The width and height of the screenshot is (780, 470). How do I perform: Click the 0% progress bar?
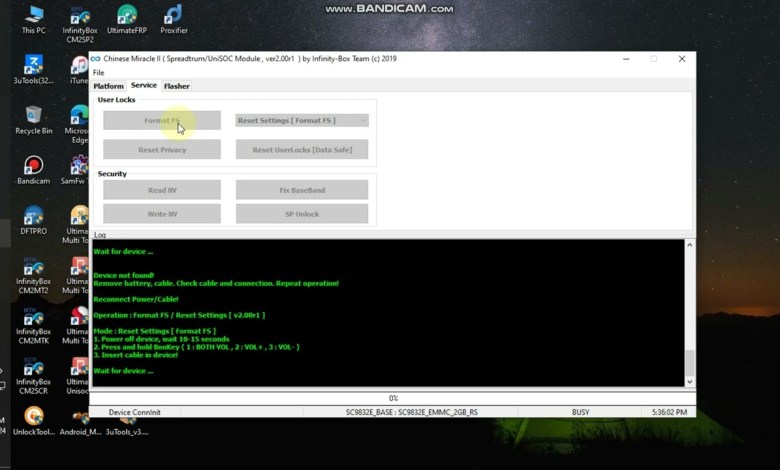click(393, 398)
